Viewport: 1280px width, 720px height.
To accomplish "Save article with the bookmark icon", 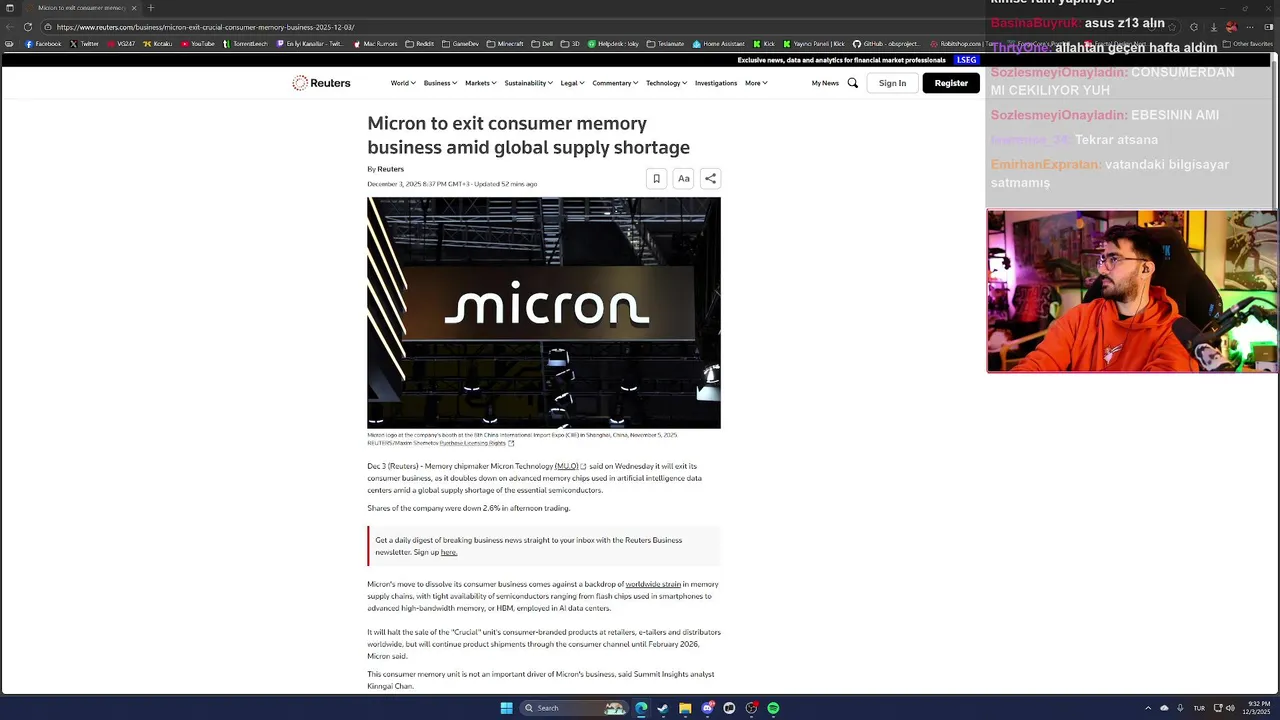I will 656,179.
